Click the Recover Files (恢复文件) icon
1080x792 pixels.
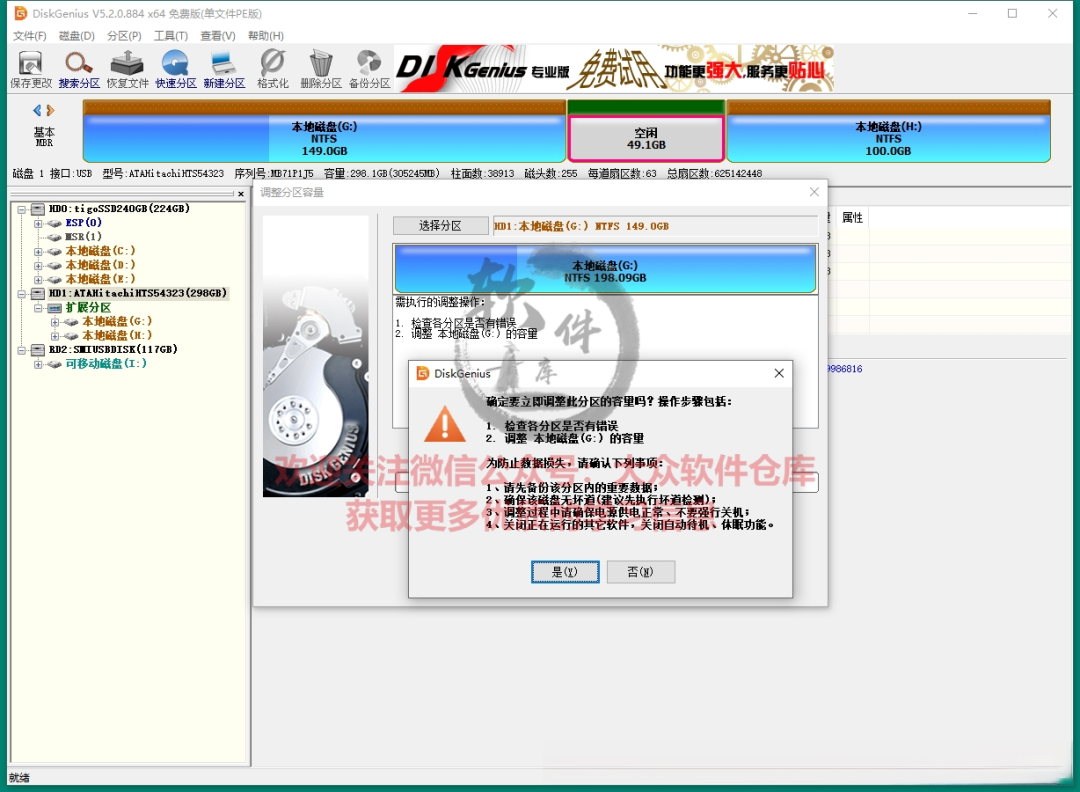[x=127, y=70]
